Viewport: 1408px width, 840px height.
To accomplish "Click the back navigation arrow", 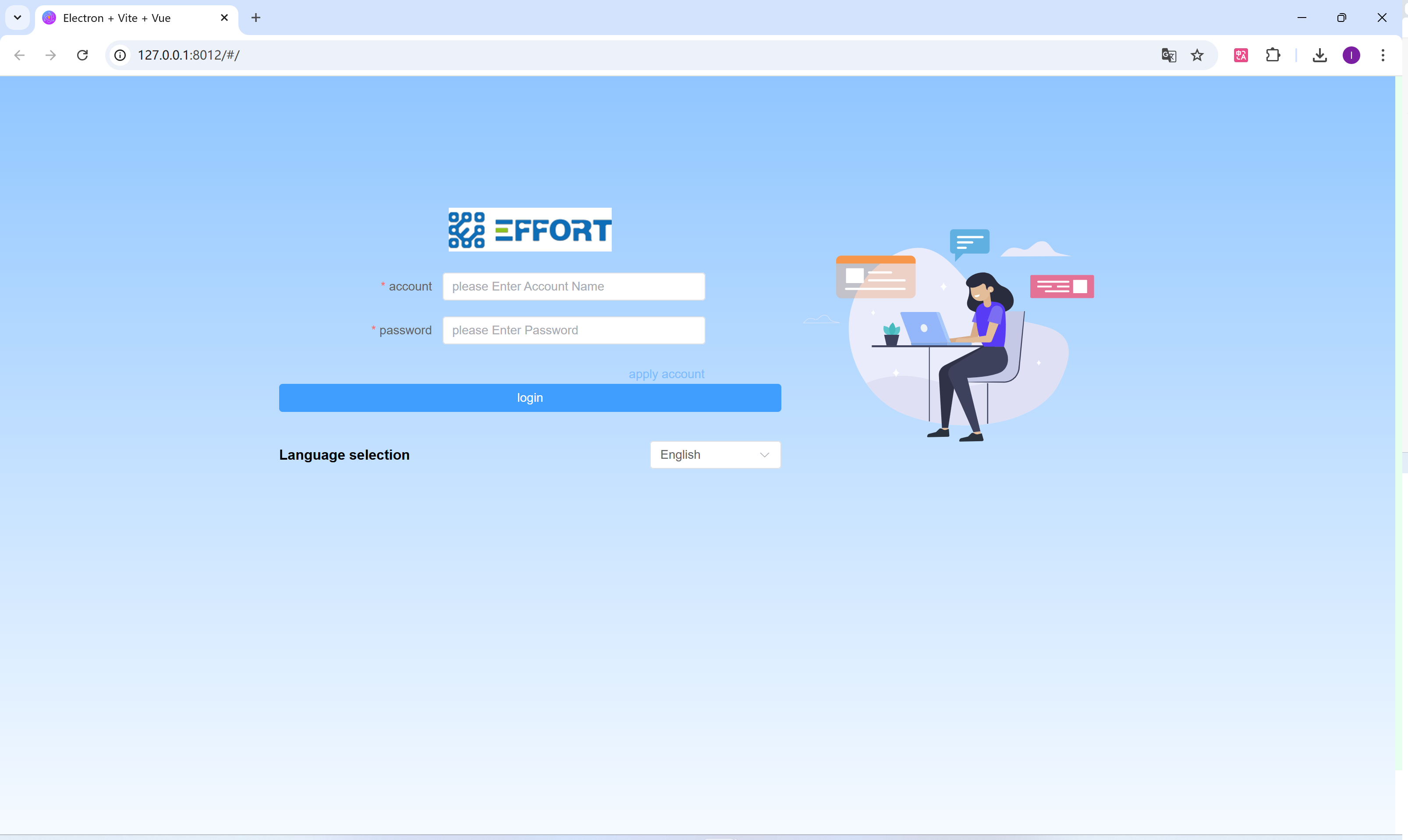I will click(x=19, y=55).
